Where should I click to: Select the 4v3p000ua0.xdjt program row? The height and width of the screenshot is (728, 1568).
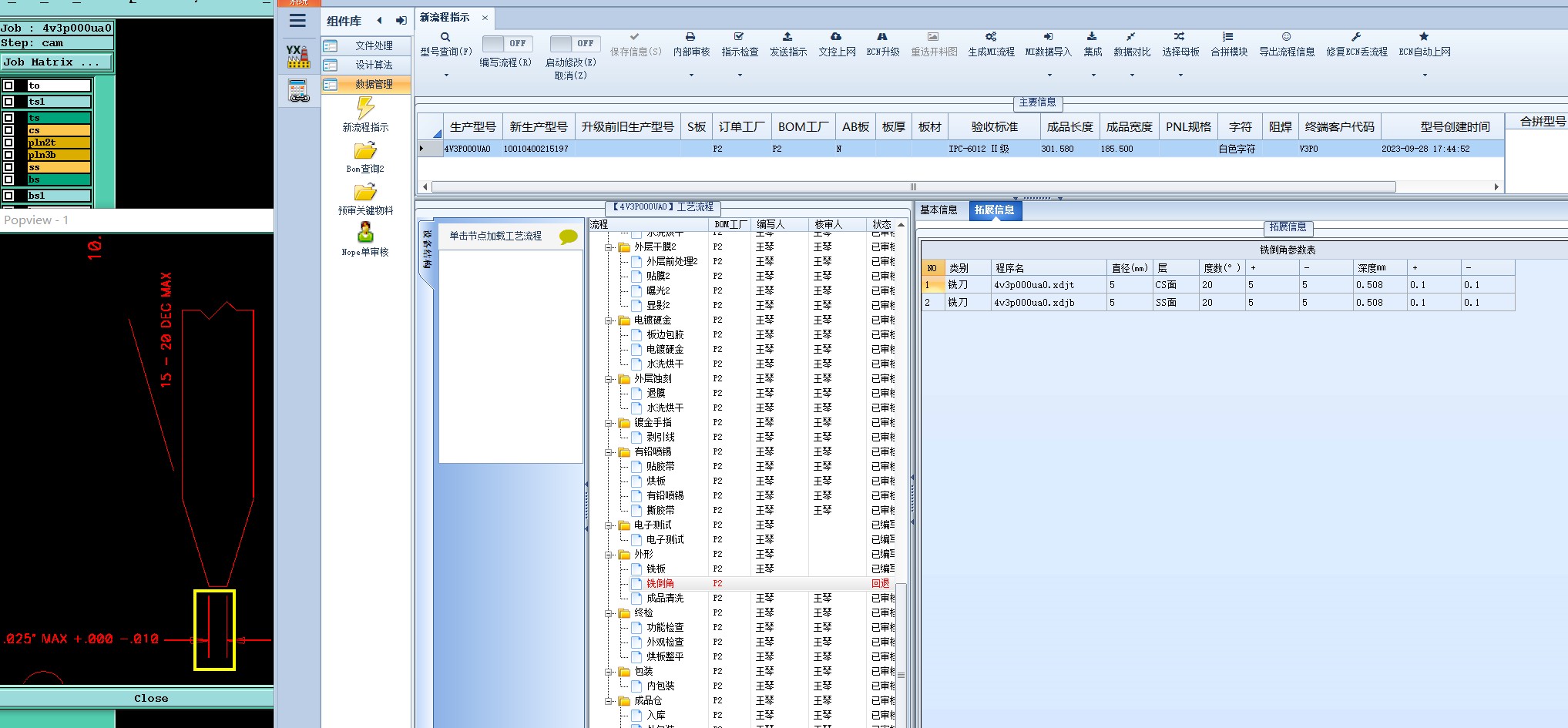tap(1217, 285)
